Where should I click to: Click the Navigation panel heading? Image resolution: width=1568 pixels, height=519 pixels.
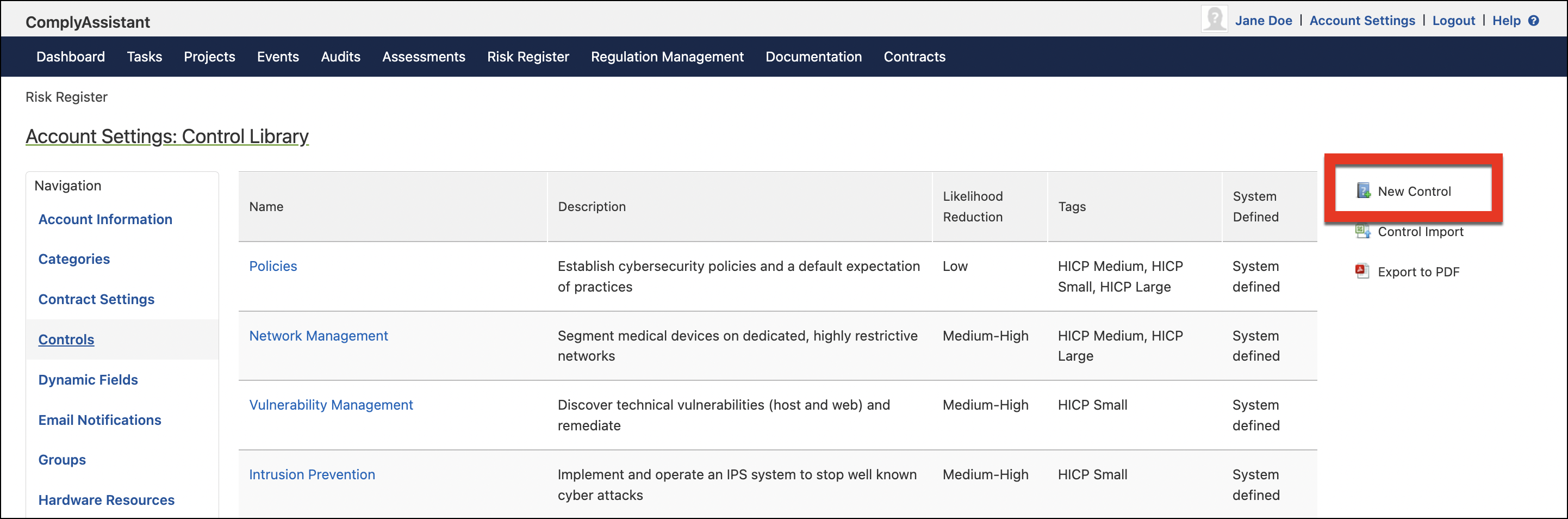pos(67,186)
